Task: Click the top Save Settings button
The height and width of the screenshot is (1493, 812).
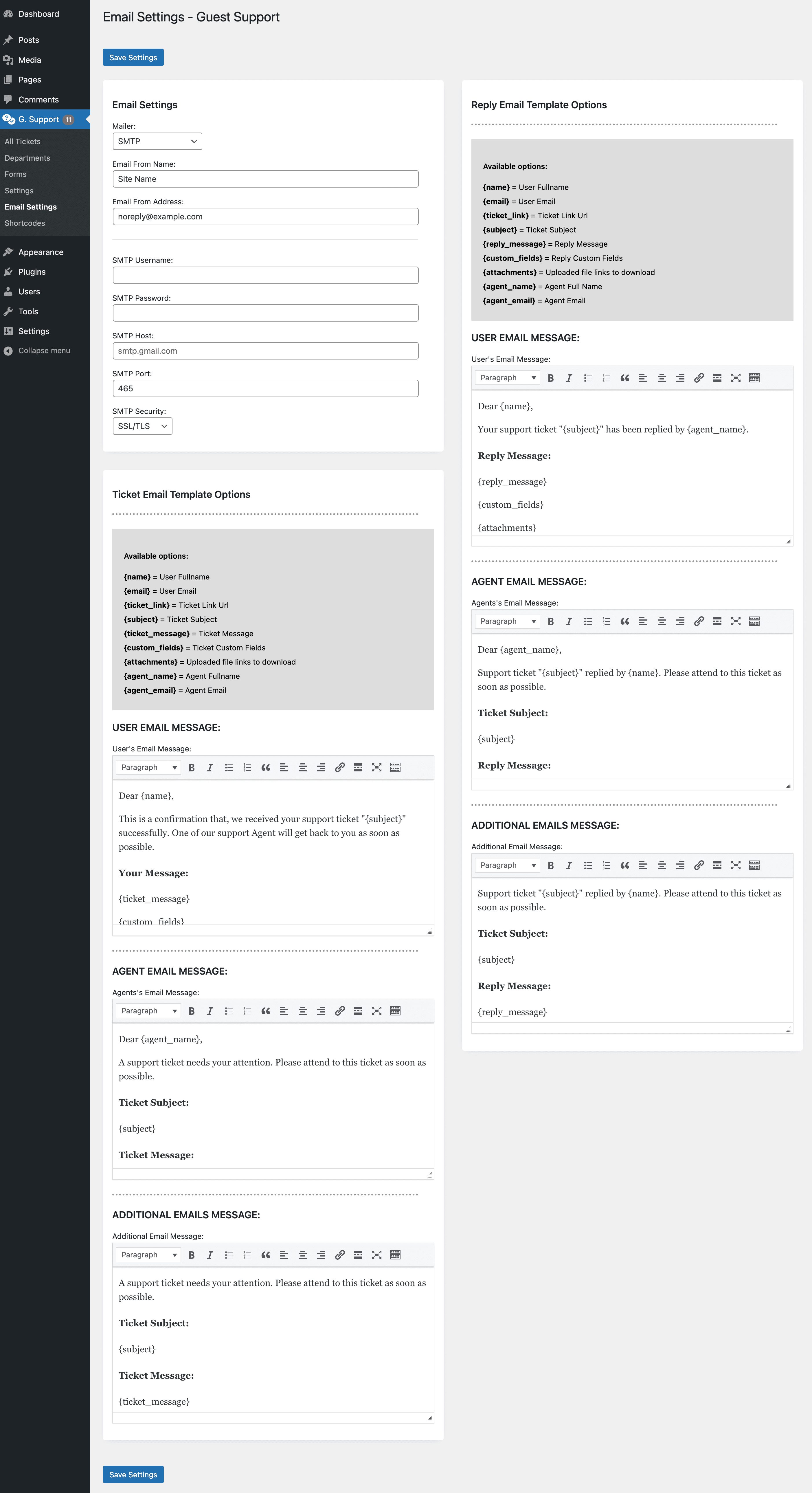Action: click(x=133, y=57)
